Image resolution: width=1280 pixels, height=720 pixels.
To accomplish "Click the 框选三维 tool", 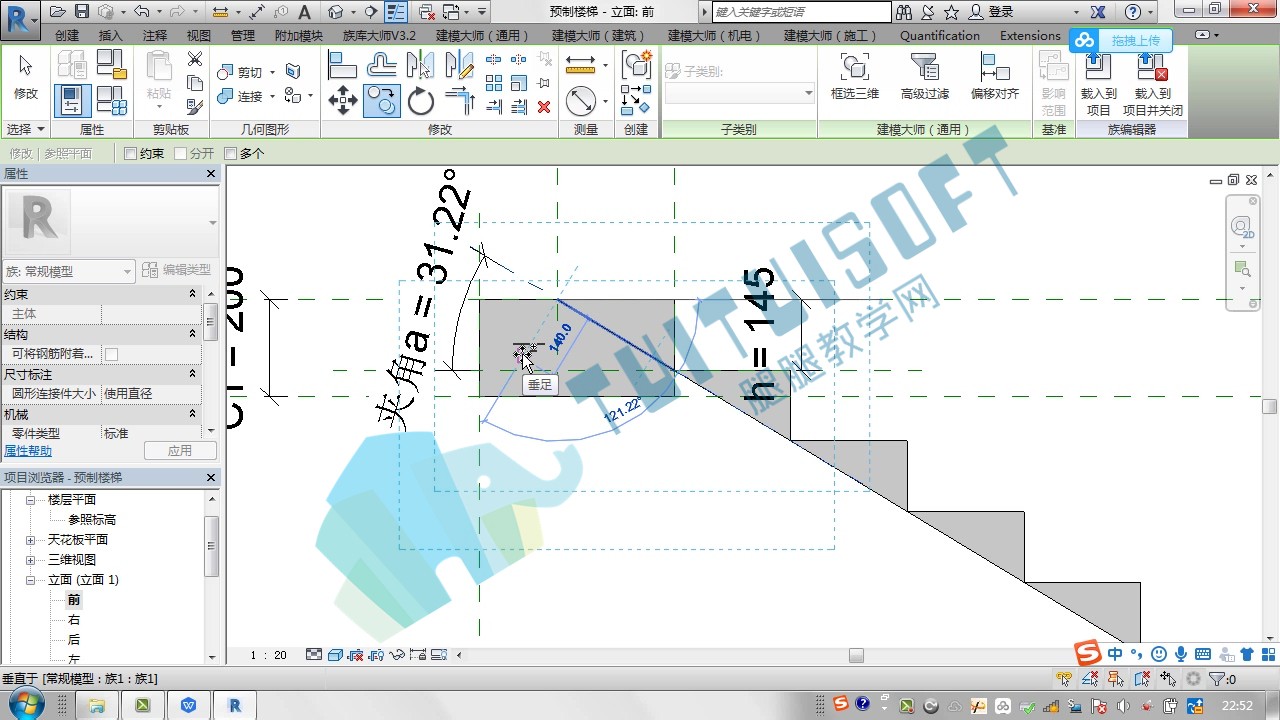I will click(x=854, y=76).
